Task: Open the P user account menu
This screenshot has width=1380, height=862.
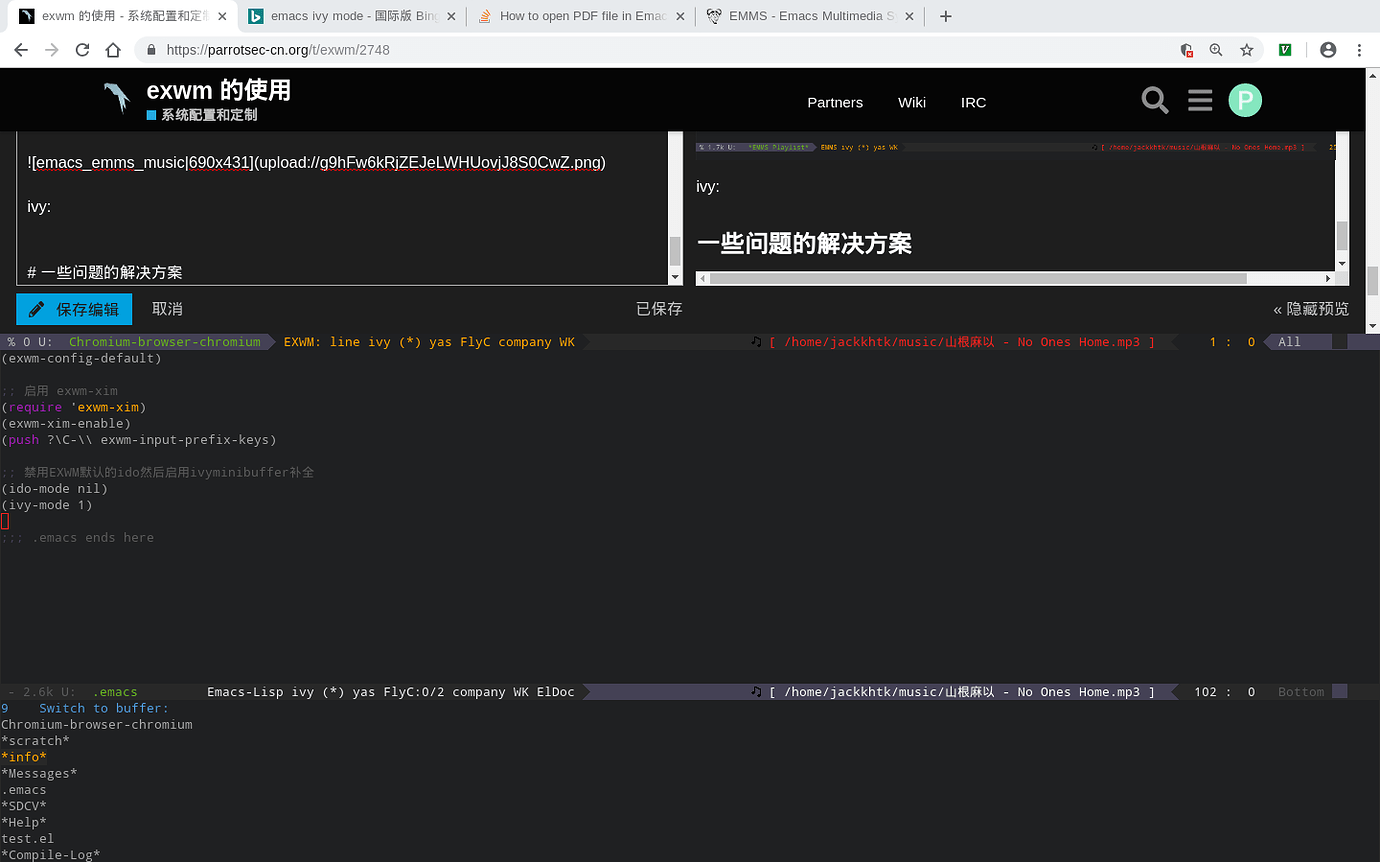Action: coord(1245,100)
